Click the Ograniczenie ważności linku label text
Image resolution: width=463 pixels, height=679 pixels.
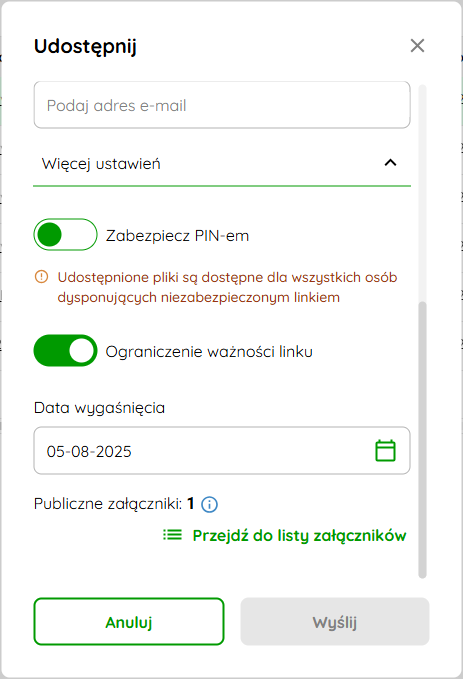click(209, 351)
